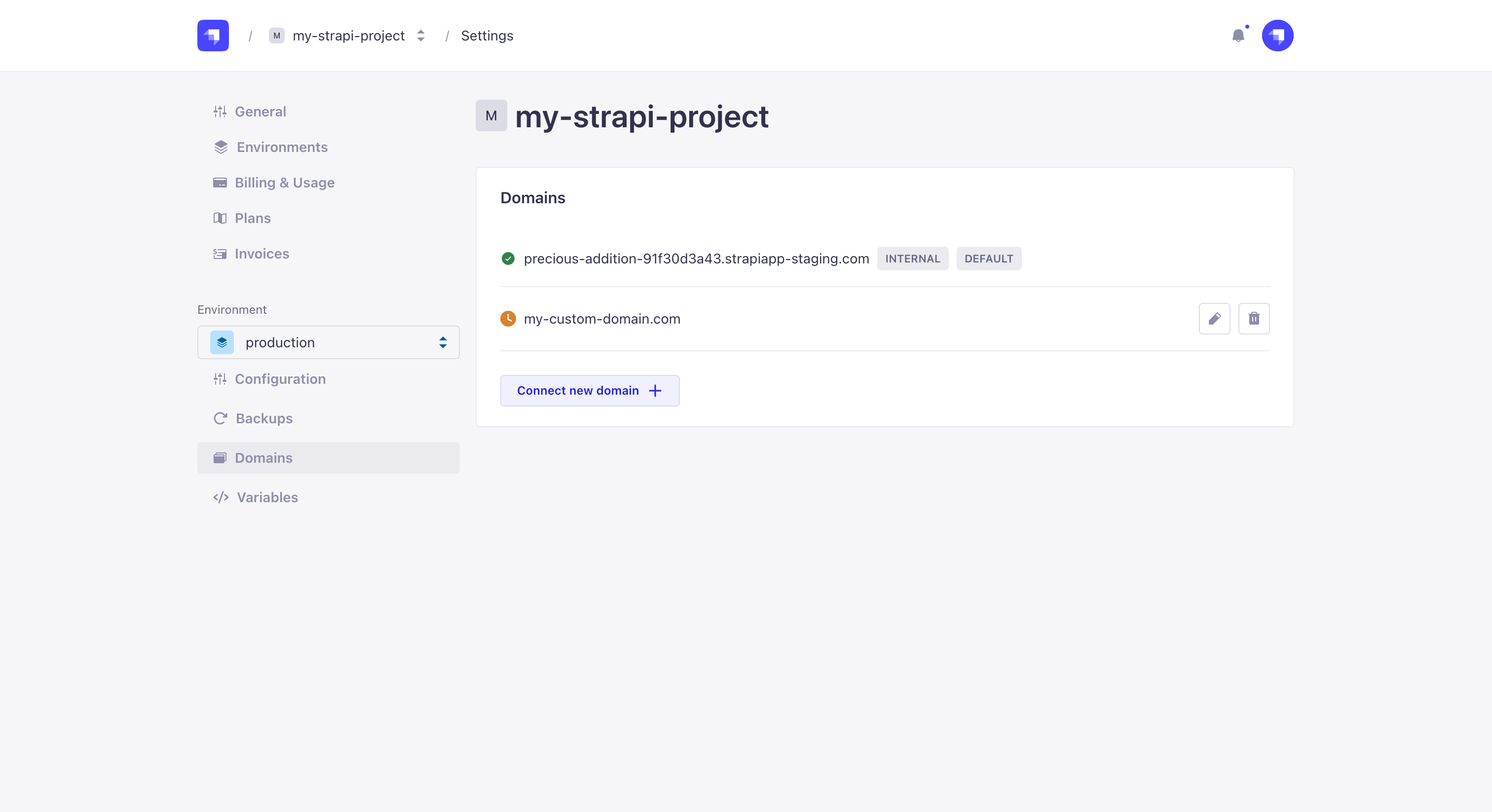Screen dimensions: 1492x812
Task: Click the Backups restore icon
Action: click(x=221, y=418)
